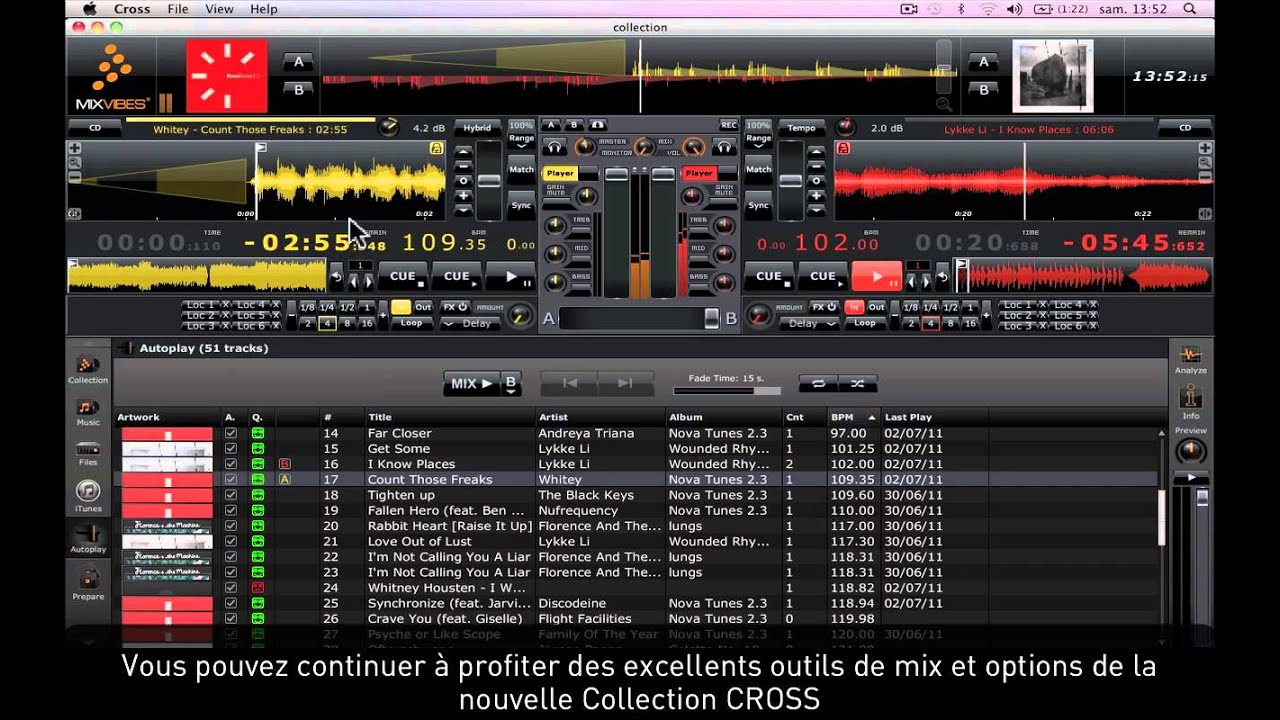1280x720 pixels.
Task: Open the Cross application menu
Action: (x=131, y=9)
